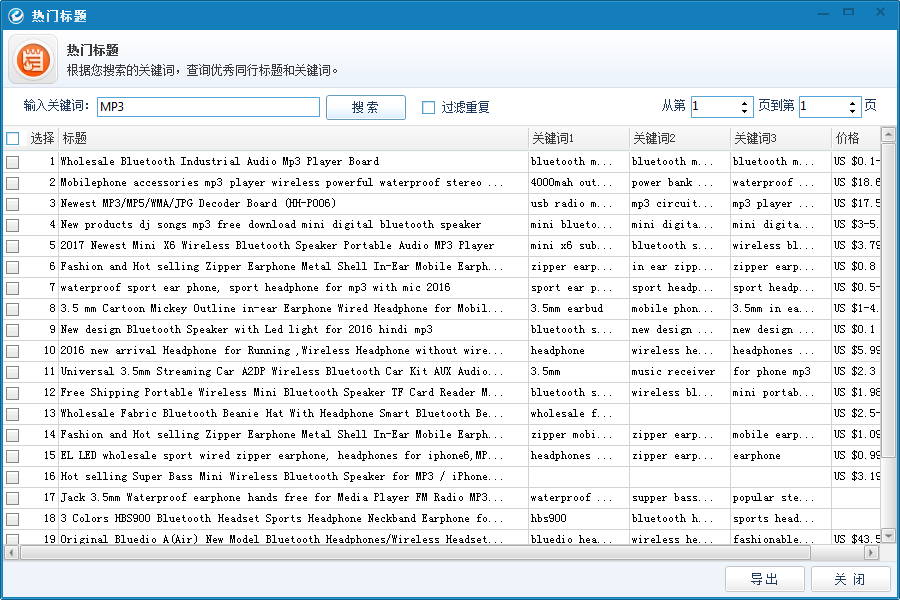Decrease the 页到第 end page spinner value
The height and width of the screenshot is (600, 900).
point(853,112)
